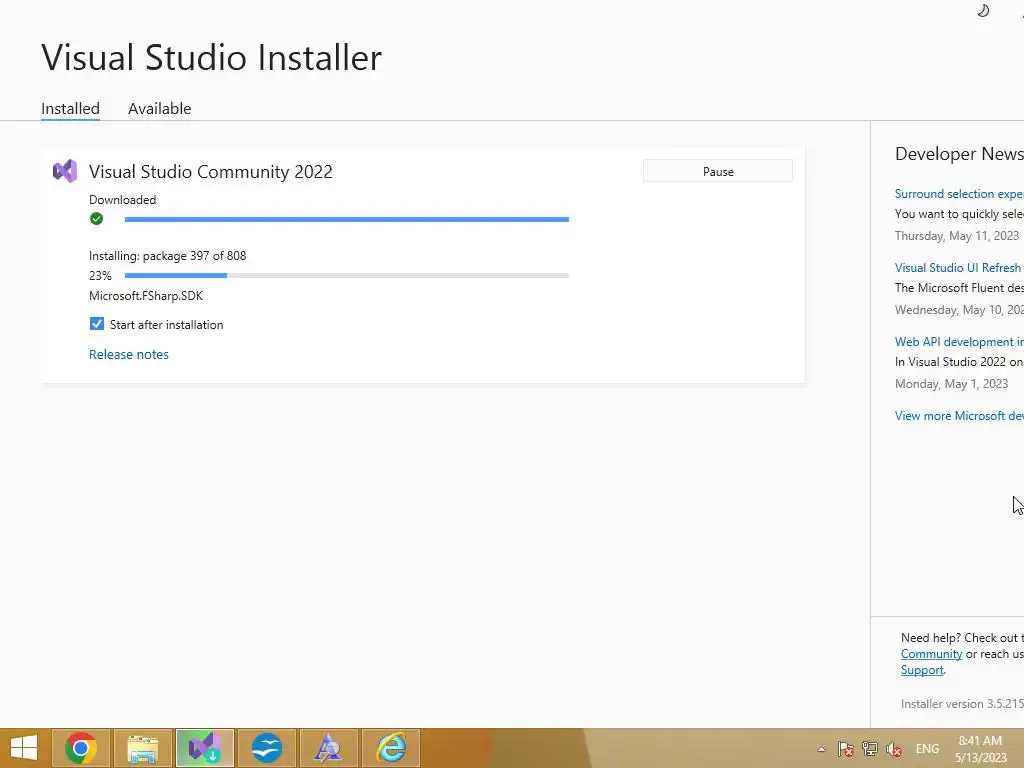
Task: Click the Visual Studio Community 2022 logo icon
Action: click(x=65, y=171)
